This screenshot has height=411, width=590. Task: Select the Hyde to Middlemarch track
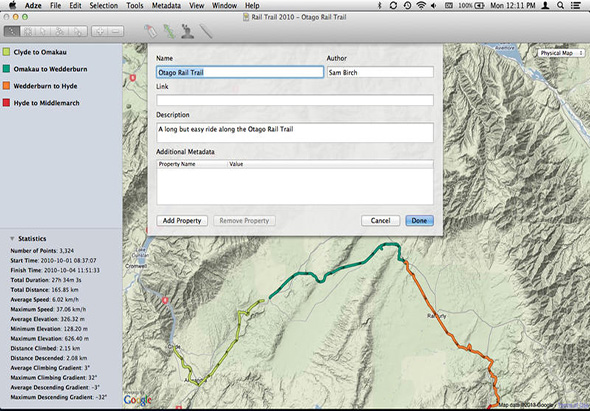click(46, 103)
